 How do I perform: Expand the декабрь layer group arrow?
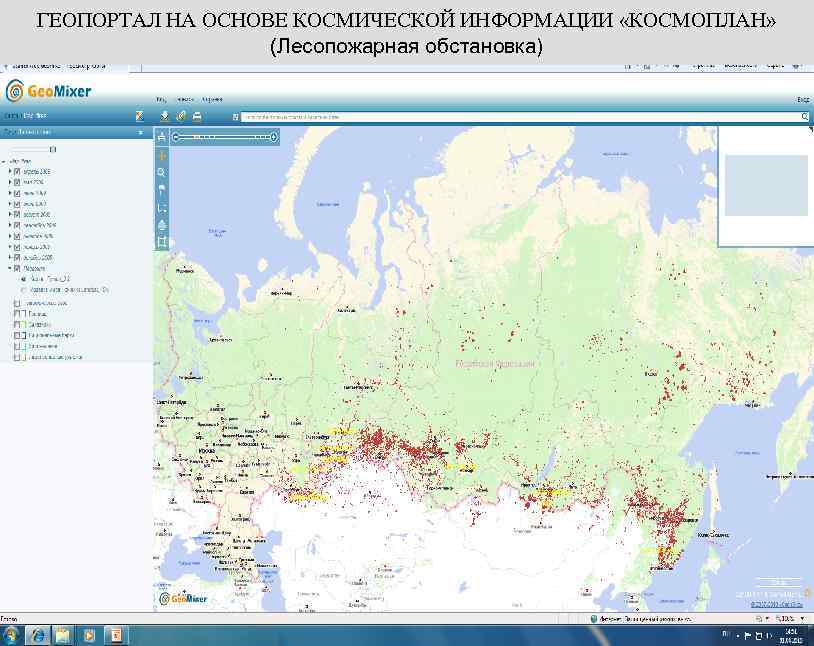[10, 258]
